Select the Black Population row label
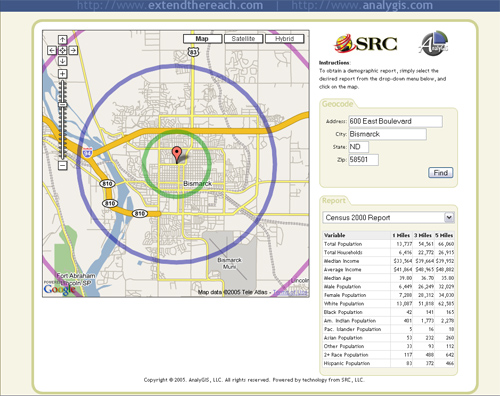 click(343, 312)
